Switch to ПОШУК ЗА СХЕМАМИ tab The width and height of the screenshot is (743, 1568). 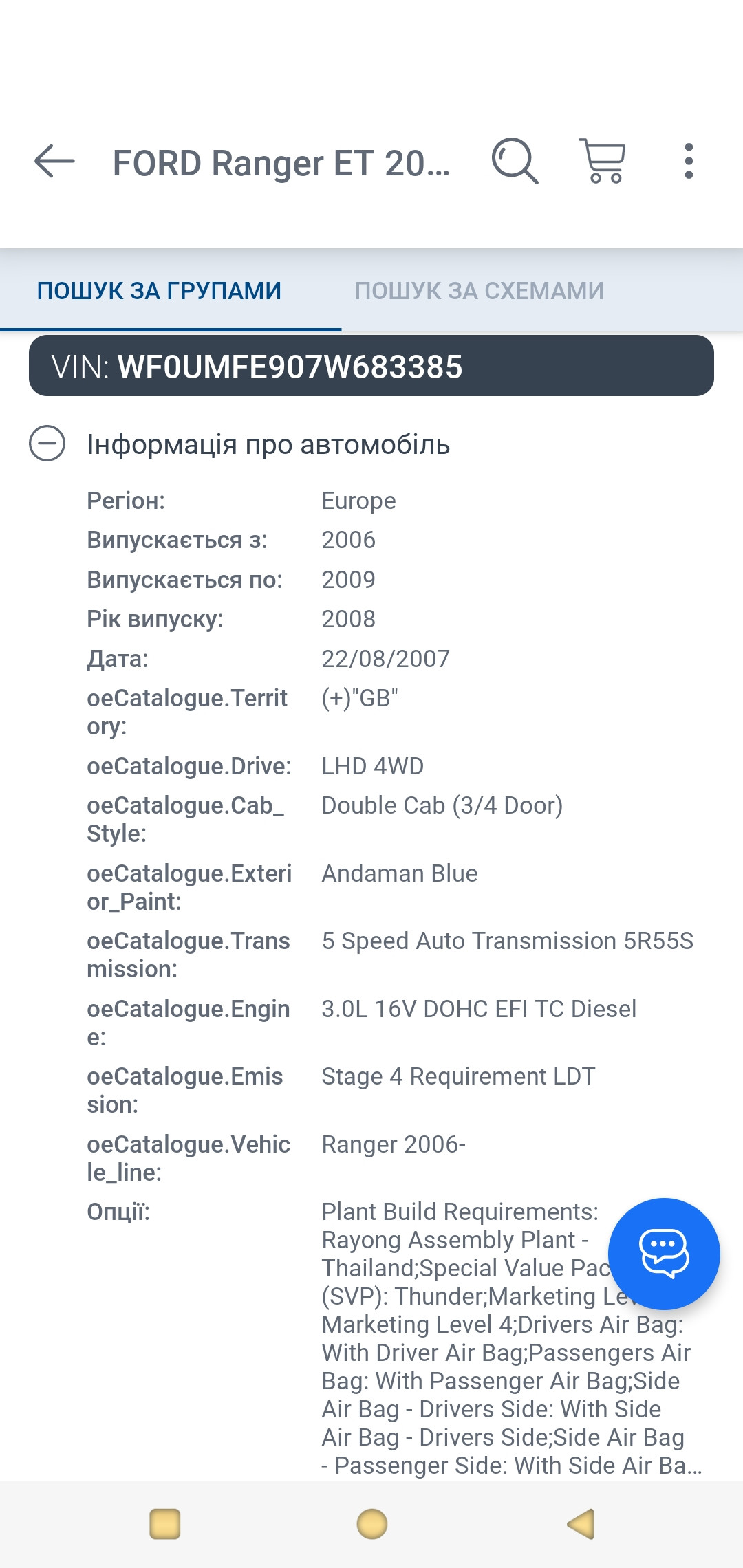click(480, 291)
